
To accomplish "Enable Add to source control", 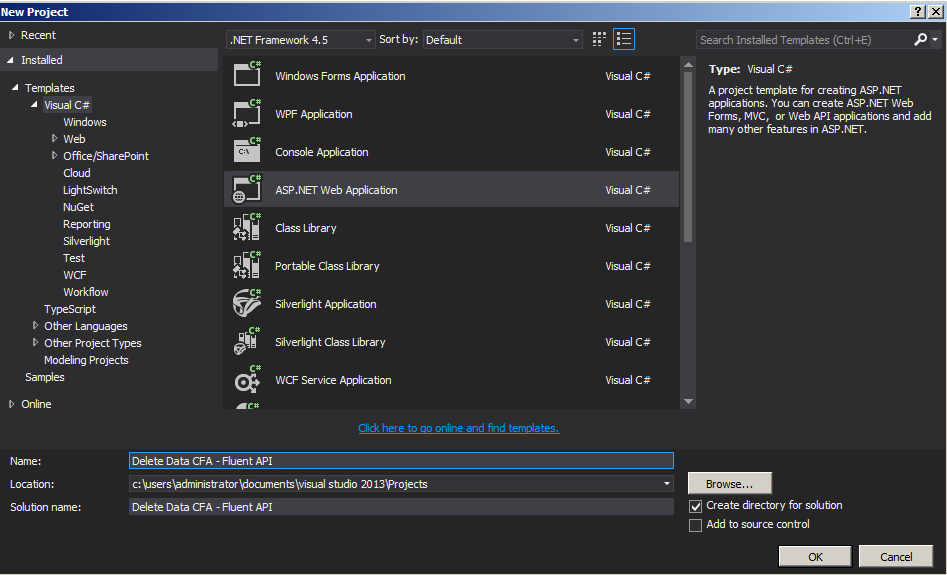I will point(696,525).
